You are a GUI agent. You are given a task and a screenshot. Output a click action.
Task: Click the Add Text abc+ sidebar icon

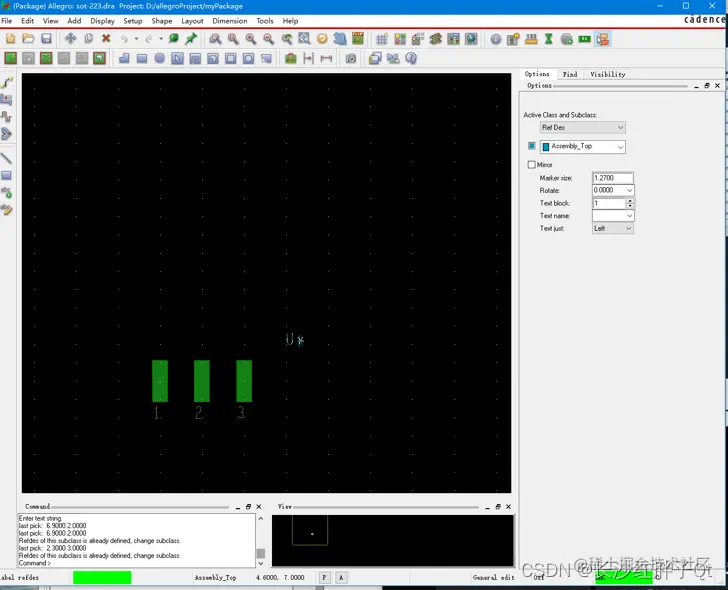click(6, 192)
